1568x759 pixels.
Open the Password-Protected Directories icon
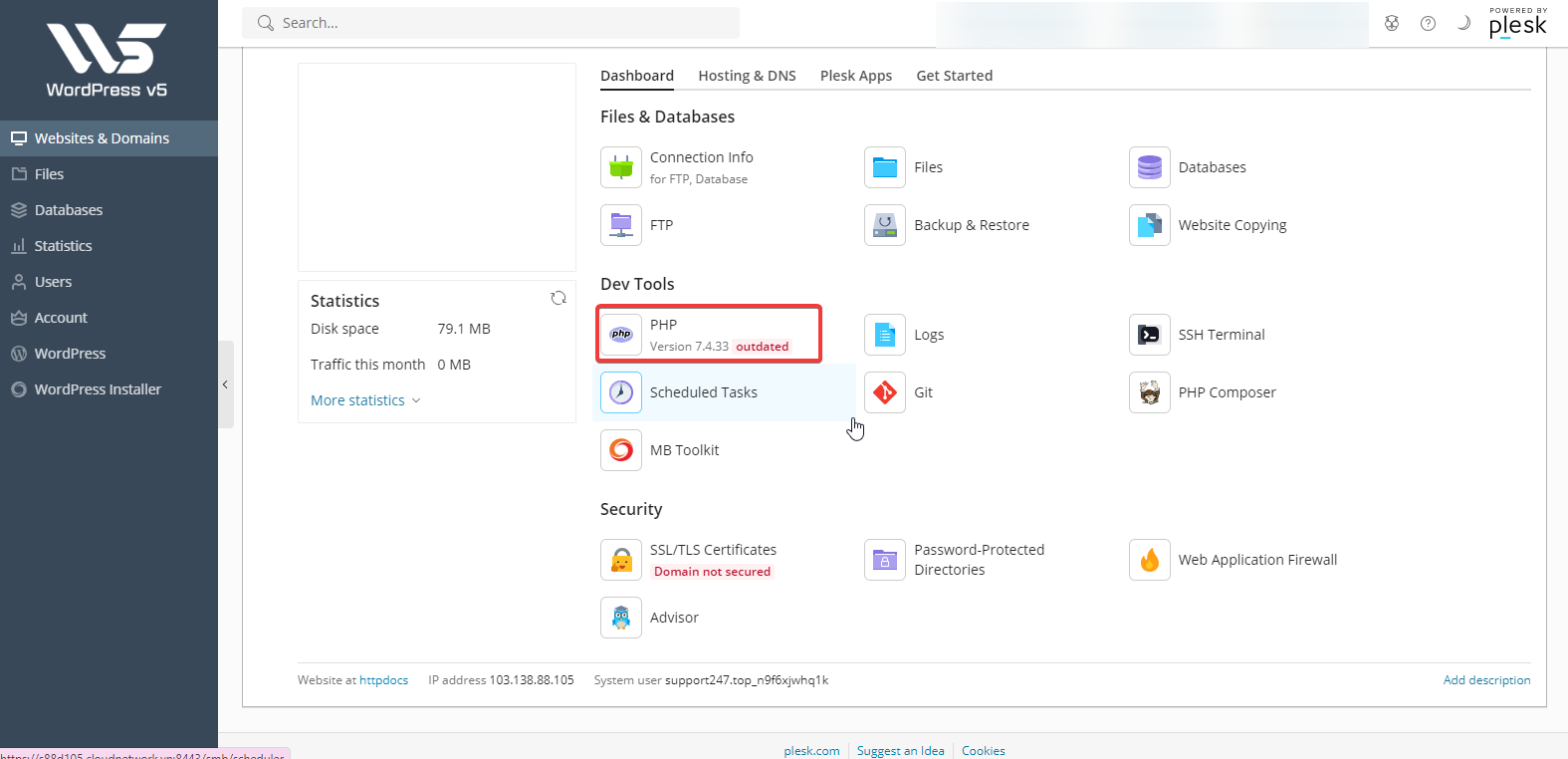point(885,560)
